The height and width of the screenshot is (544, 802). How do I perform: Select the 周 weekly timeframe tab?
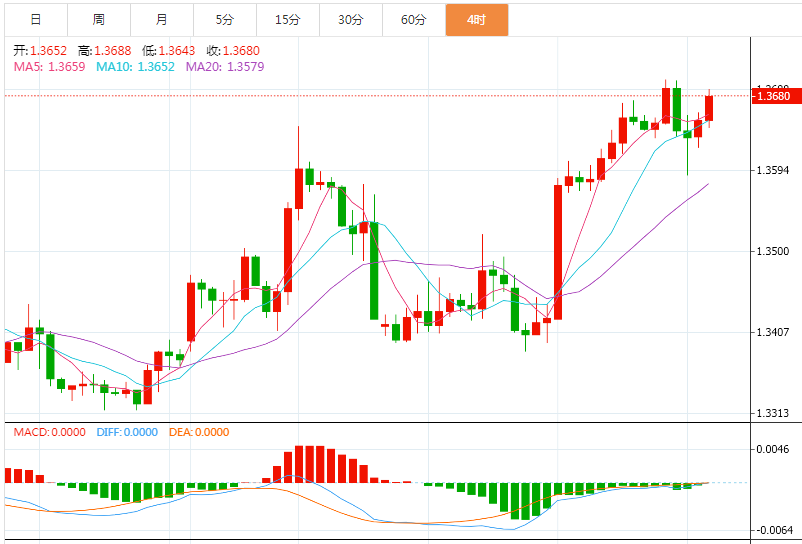(99, 20)
